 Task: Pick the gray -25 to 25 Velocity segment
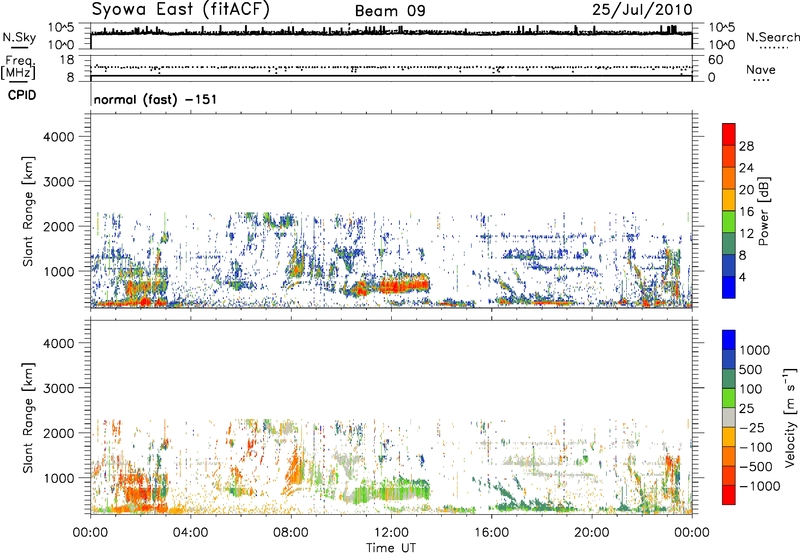[x=729, y=418]
